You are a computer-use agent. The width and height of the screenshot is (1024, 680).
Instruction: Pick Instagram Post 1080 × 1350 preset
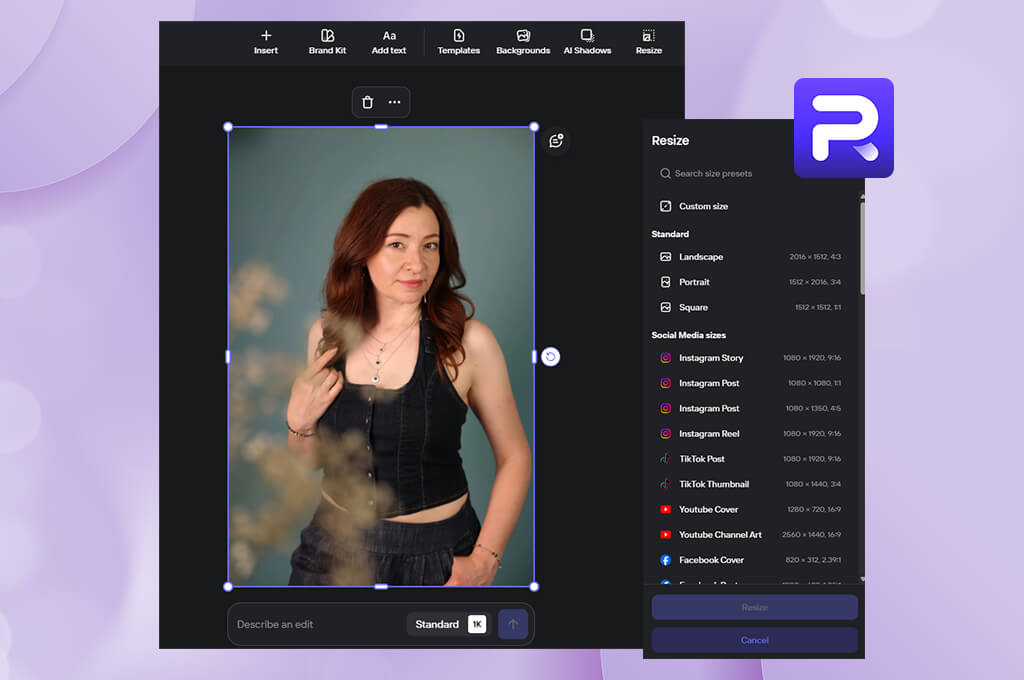coord(750,408)
